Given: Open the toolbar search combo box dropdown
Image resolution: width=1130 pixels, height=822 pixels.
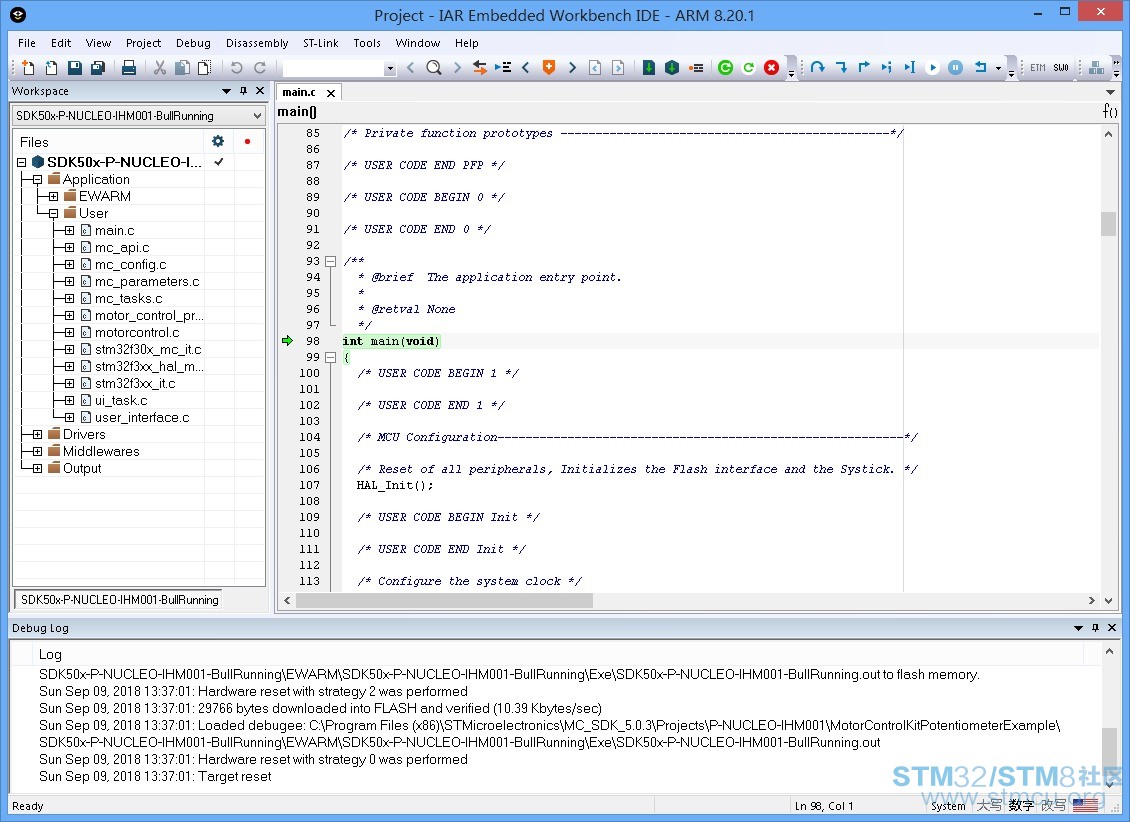Looking at the screenshot, I should pos(390,68).
